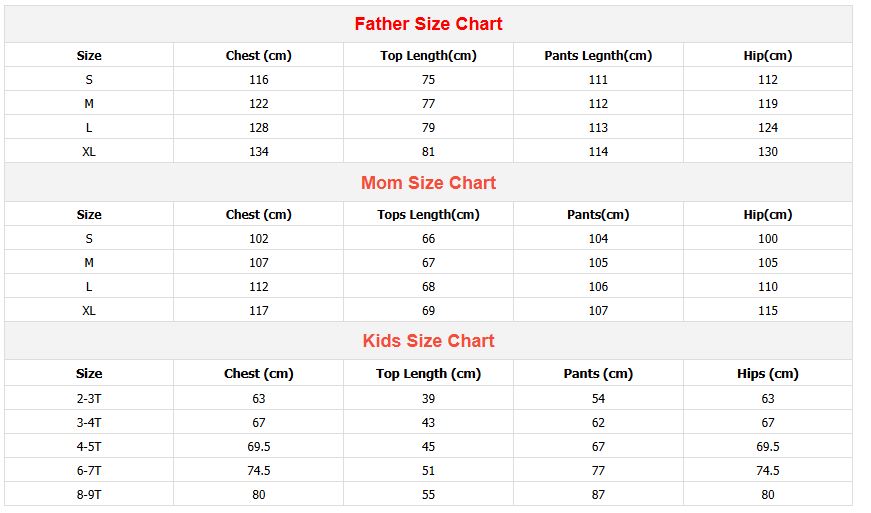Click Kids top length value 39
871x513 pixels.
pyautogui.click(x=428, y=398)
